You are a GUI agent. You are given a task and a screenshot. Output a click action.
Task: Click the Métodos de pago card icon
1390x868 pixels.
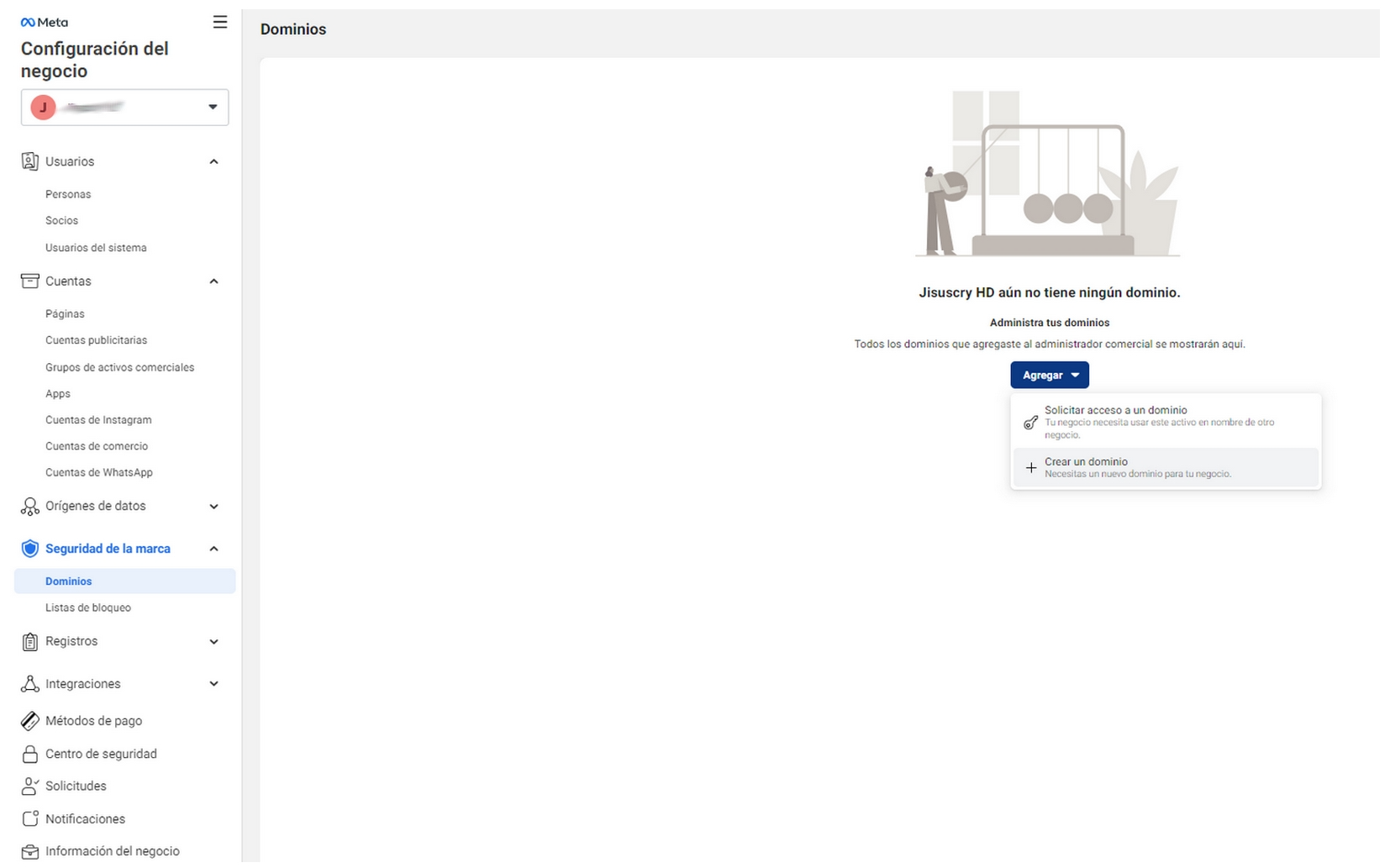tap(30, 721)
